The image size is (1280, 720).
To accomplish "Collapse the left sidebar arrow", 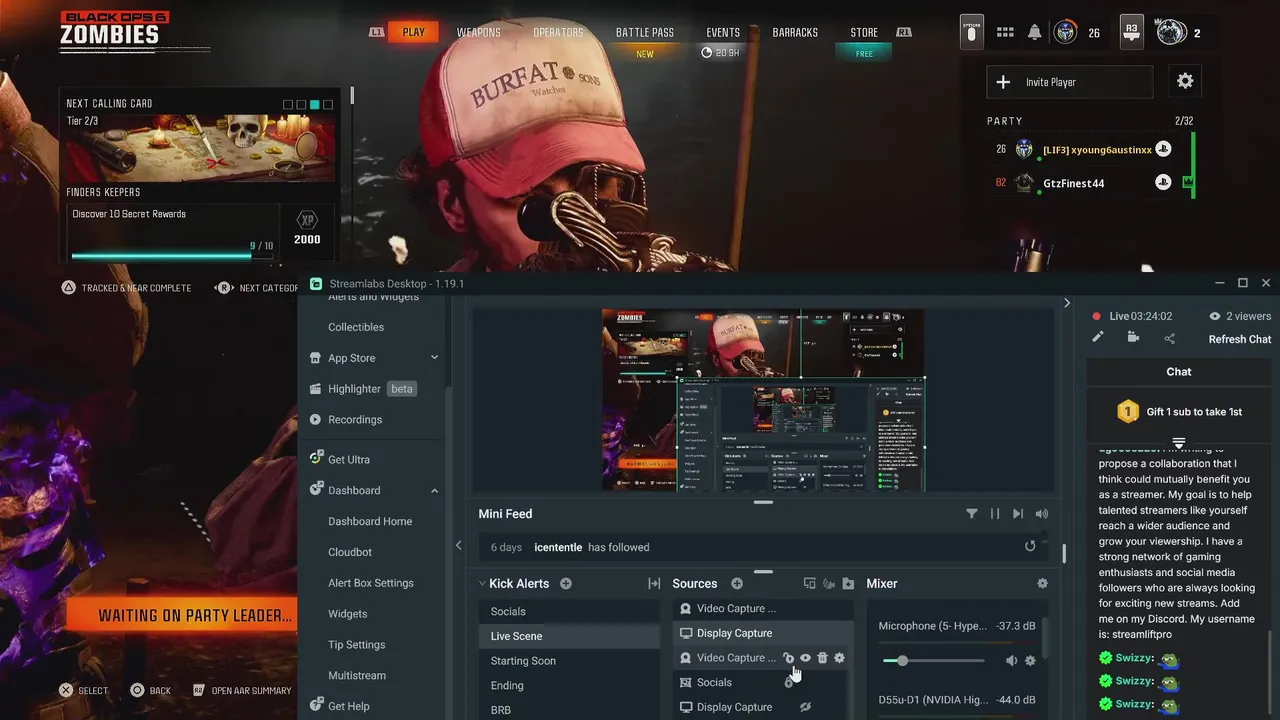I will (458, 546).
